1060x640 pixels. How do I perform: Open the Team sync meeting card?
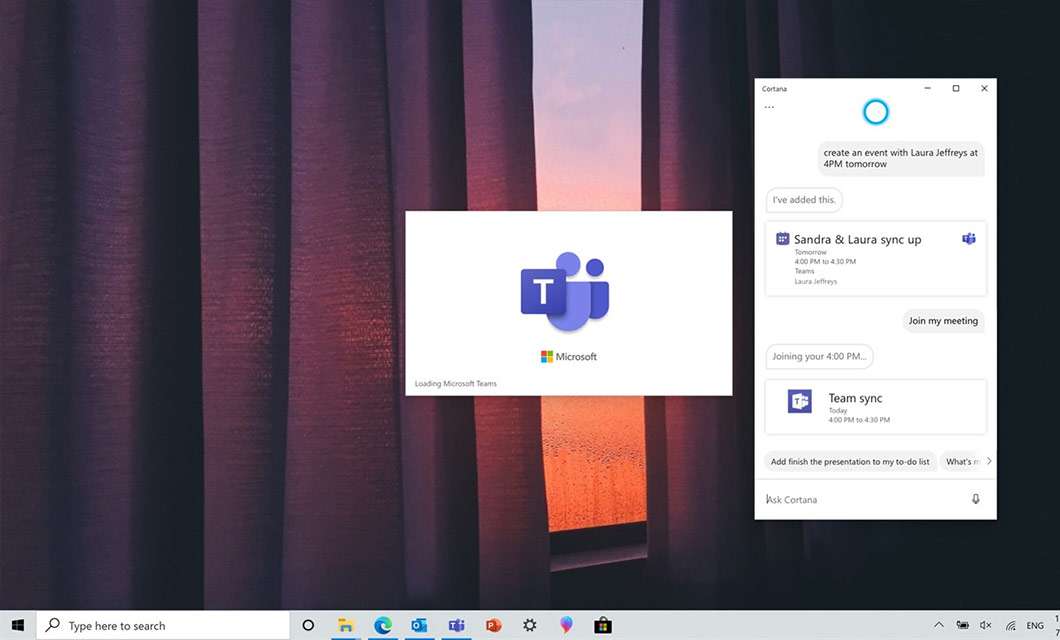[x=875, y=407]
